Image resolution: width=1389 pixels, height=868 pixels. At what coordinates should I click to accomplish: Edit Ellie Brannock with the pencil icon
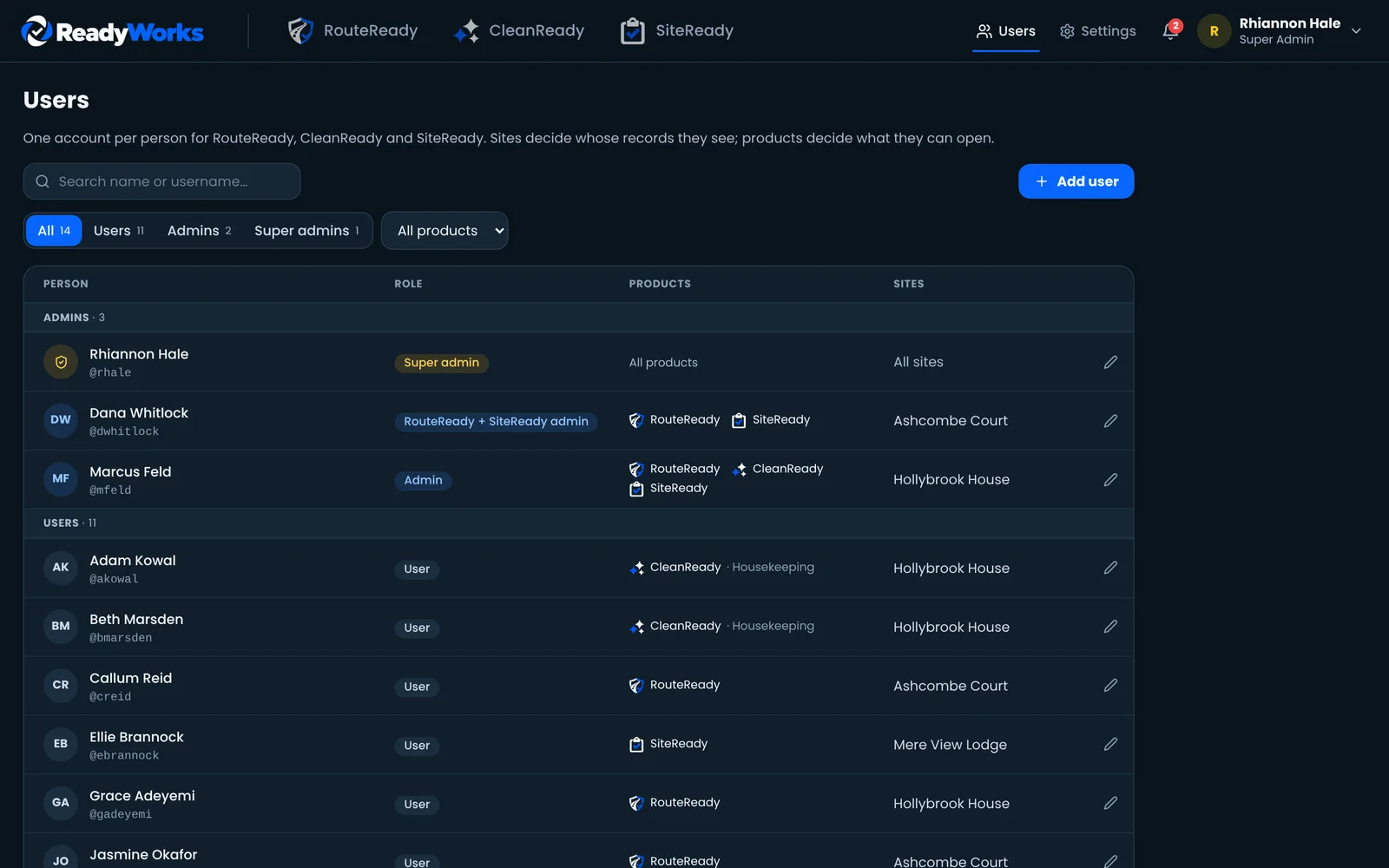click(x=1110, y=745)
